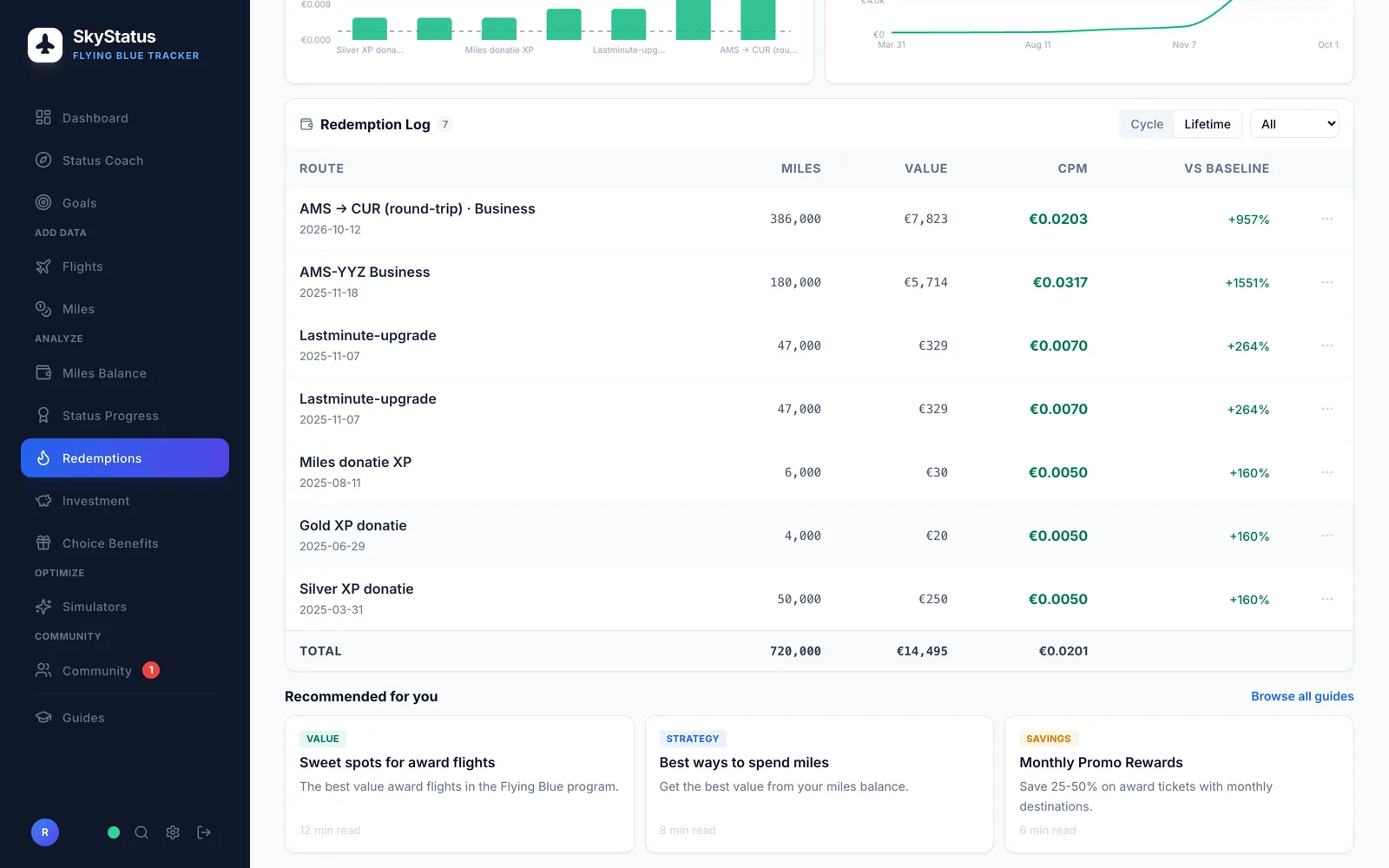Click the Choice Benefits gift icon
Image resolution: width=1389 pixels, height=868 pixels.
pos(43,542)
